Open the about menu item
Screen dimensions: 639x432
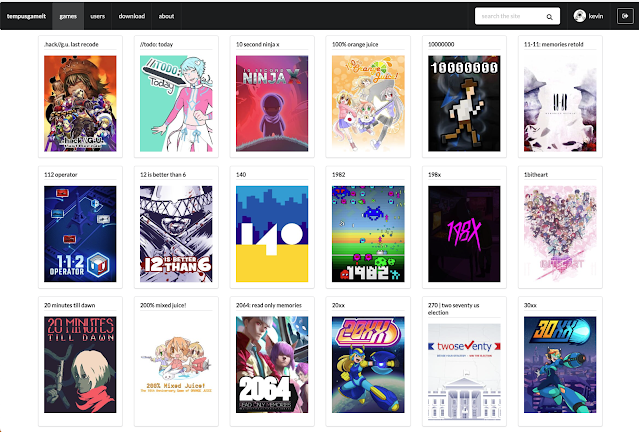(166, 16)
